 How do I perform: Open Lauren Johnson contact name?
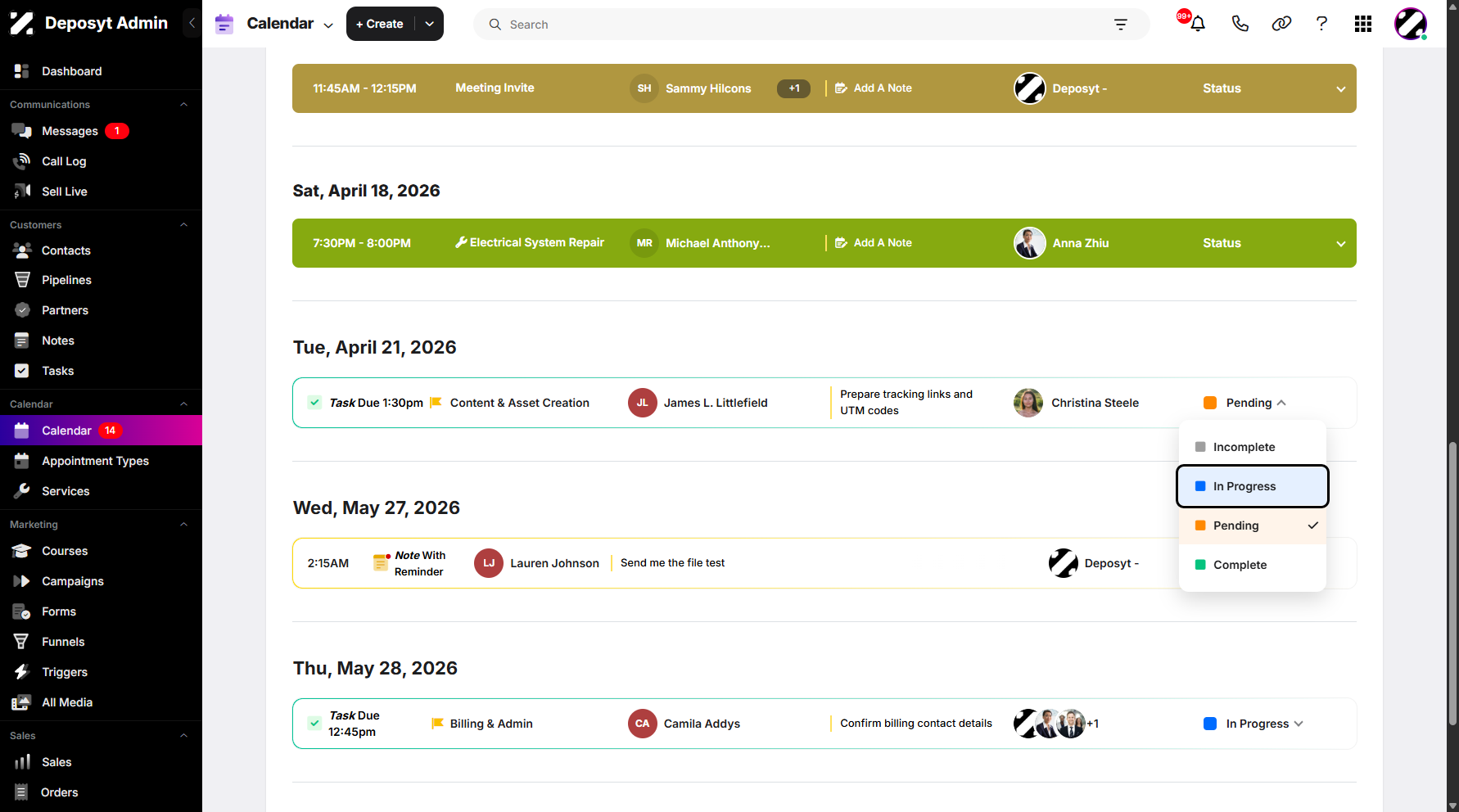pyautogui.click(x=554, y=563)
